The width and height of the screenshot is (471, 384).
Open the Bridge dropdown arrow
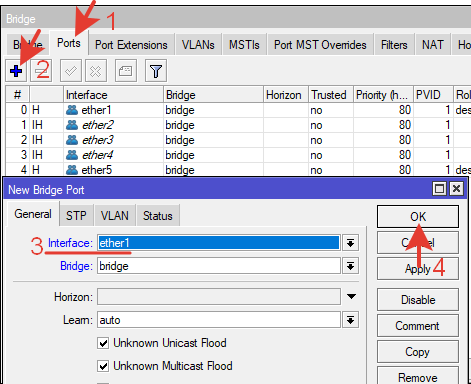click(350, 266)
